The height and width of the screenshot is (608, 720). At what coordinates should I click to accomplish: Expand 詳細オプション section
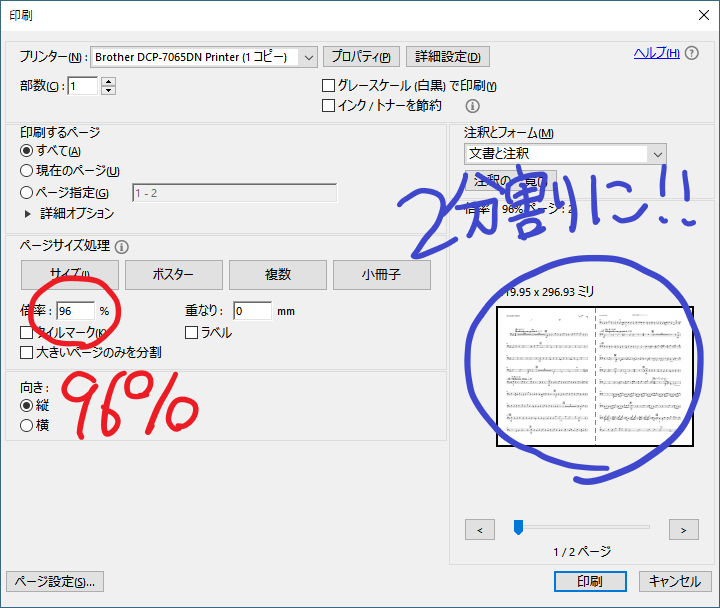28,214
